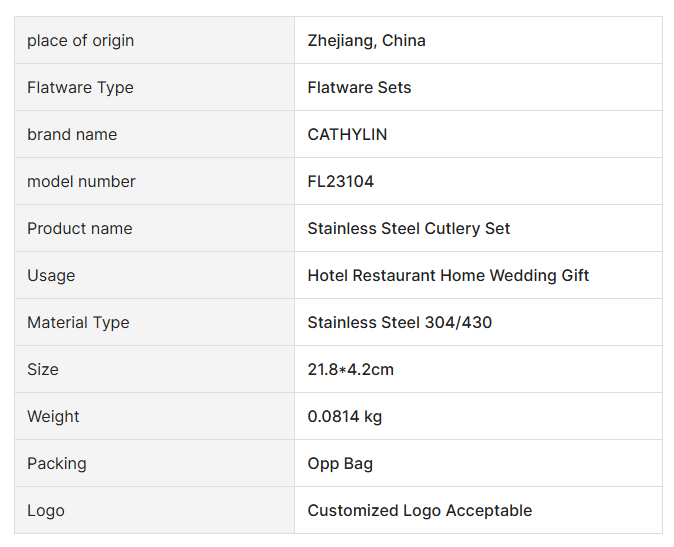Click the 'model number' label cell
674x547 pixels.
[x=81, y=182]
